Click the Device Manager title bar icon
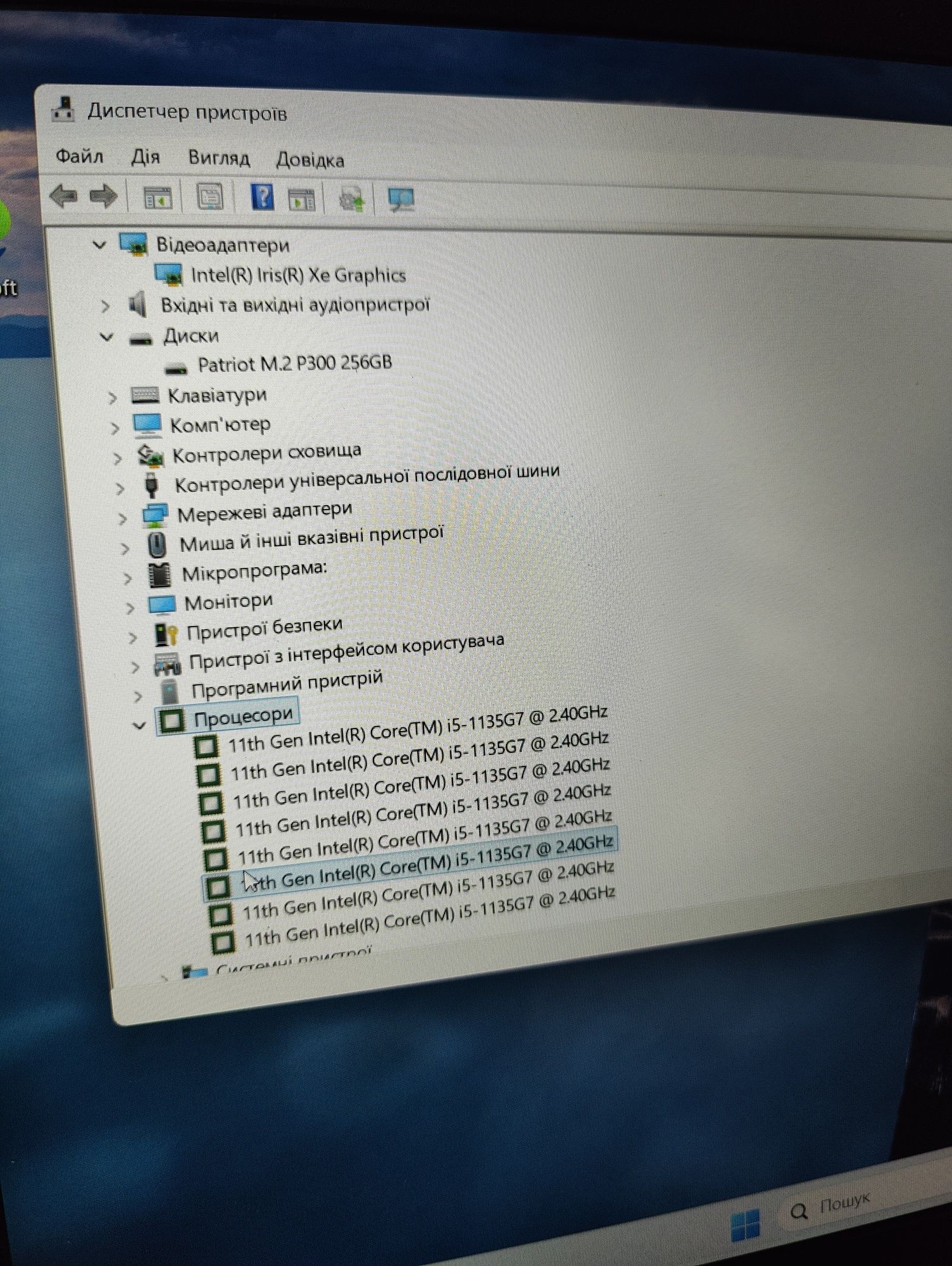 pyautogui.click(x=62, y=110)
